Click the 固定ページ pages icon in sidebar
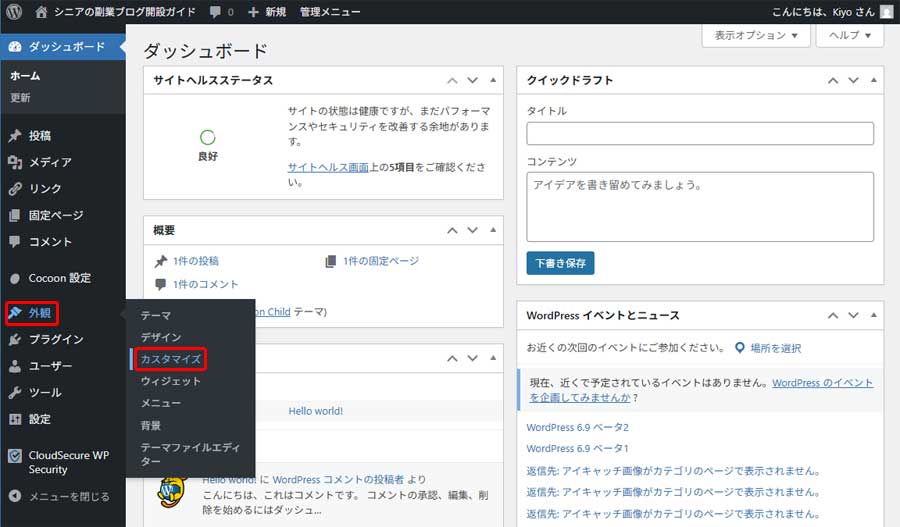This screenshot has height=527, width=900. [15, 216]
